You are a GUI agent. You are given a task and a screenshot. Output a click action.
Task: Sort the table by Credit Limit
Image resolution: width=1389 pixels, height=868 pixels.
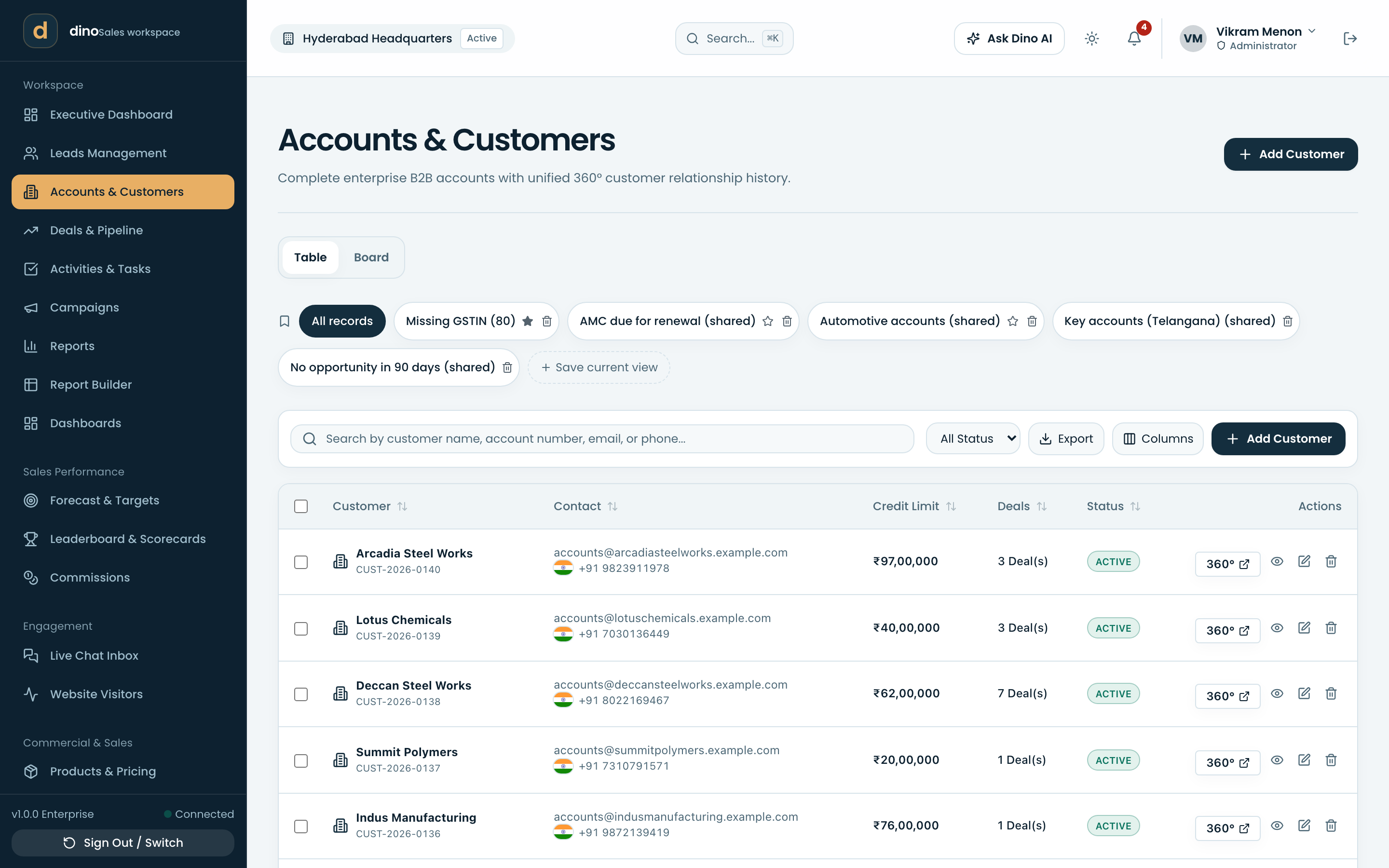914,506
